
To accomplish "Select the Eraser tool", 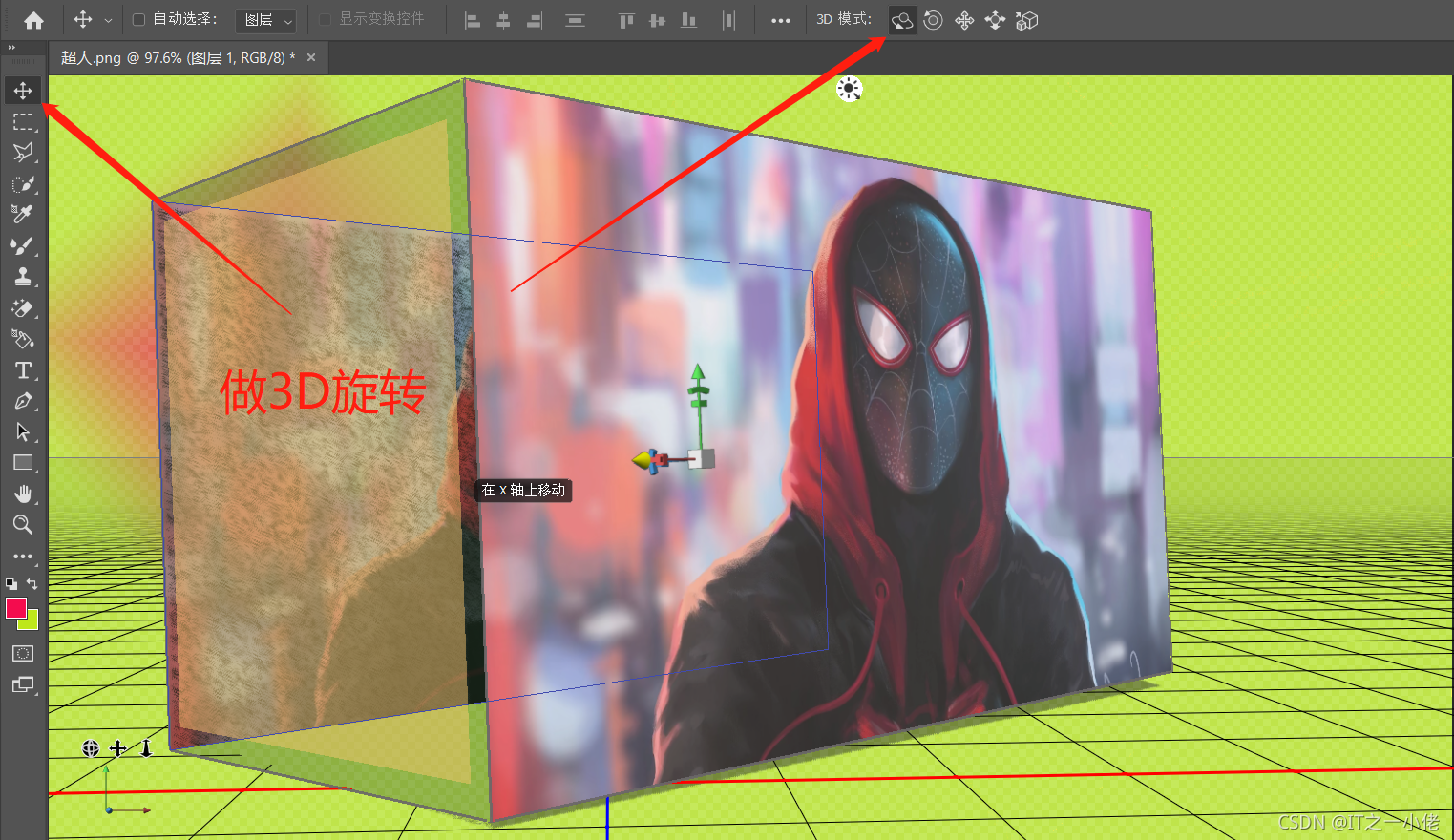I will (x=23, y=307).
